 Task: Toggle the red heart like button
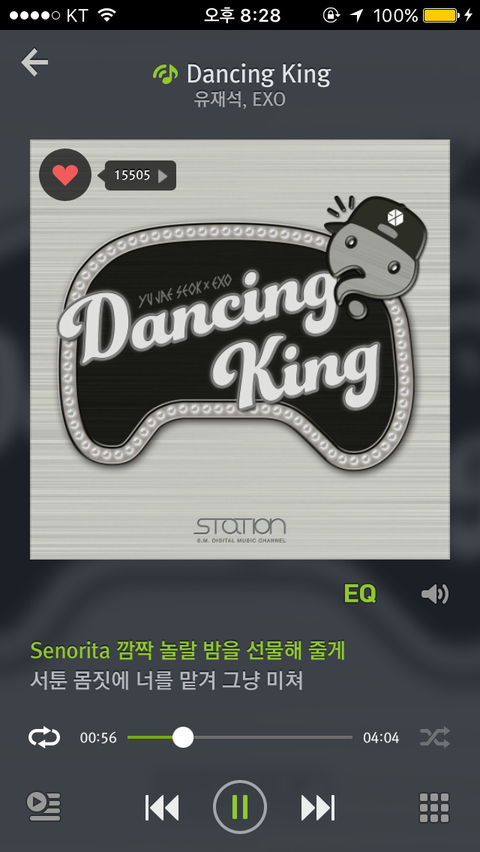65,175
